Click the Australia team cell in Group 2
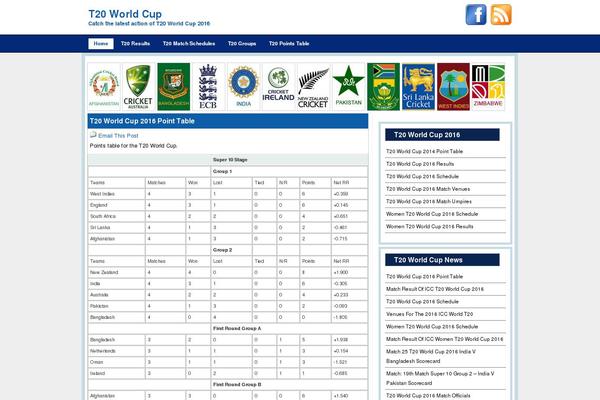 tap(117, 295)
